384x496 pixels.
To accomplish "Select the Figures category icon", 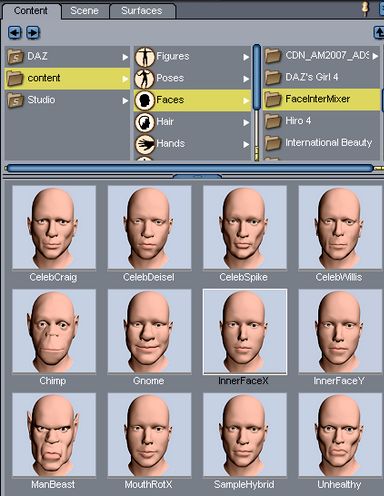I will point(144,57).
